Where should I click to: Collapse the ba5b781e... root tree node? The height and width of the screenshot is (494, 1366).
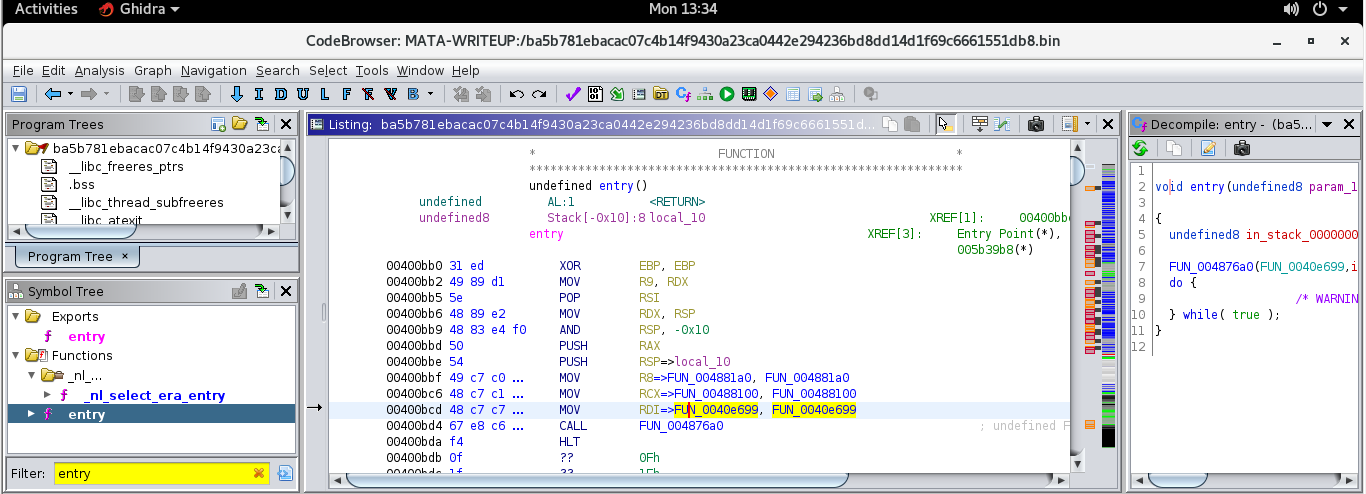16,148
